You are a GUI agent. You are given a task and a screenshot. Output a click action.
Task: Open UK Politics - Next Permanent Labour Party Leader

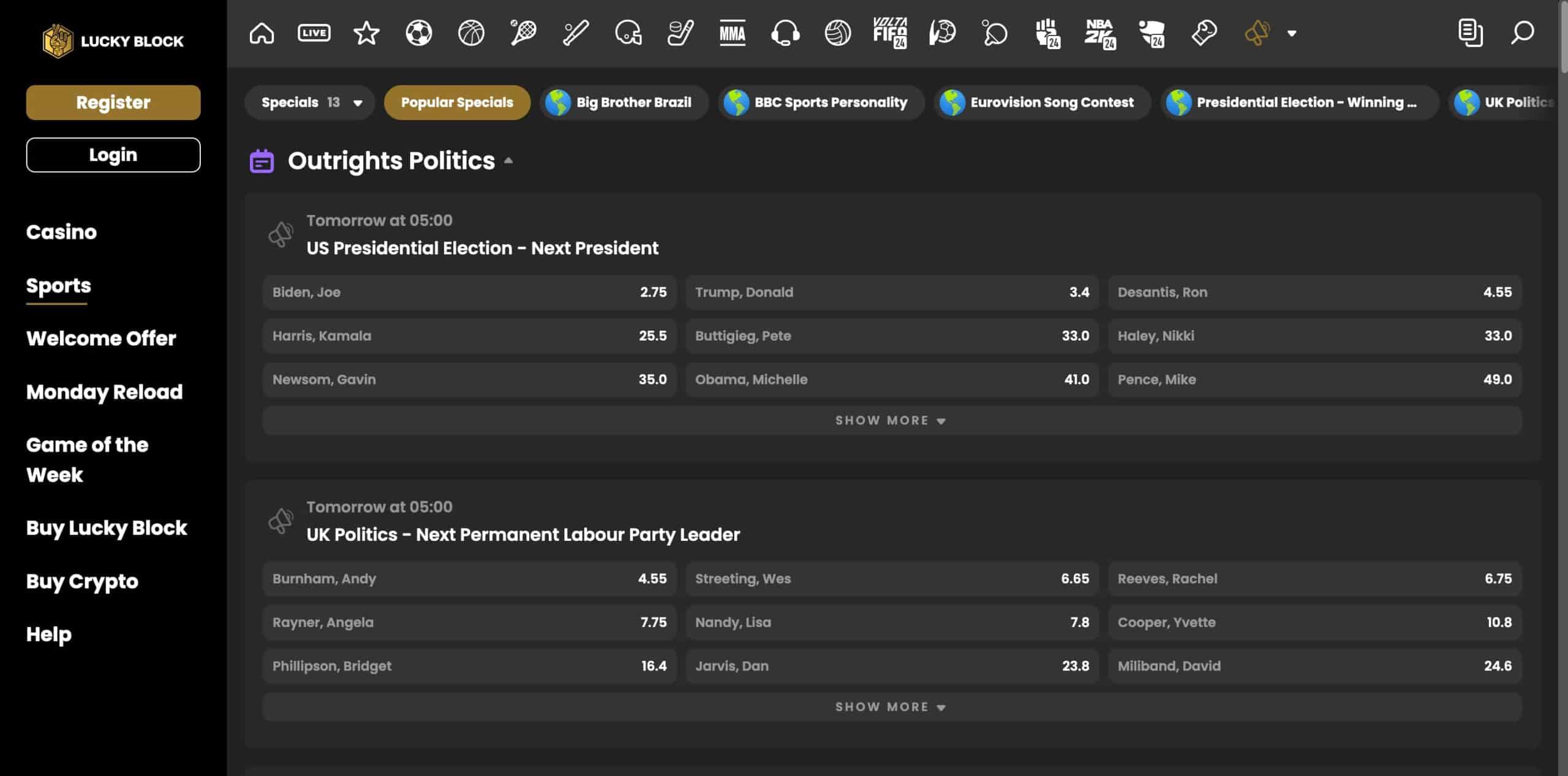523,535
